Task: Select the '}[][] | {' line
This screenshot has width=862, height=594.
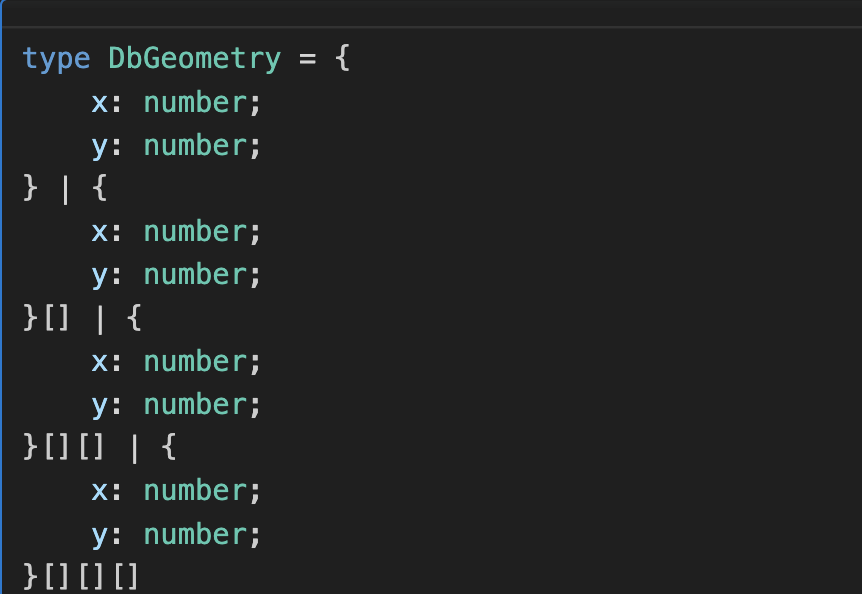Action: tap(100, 447)
